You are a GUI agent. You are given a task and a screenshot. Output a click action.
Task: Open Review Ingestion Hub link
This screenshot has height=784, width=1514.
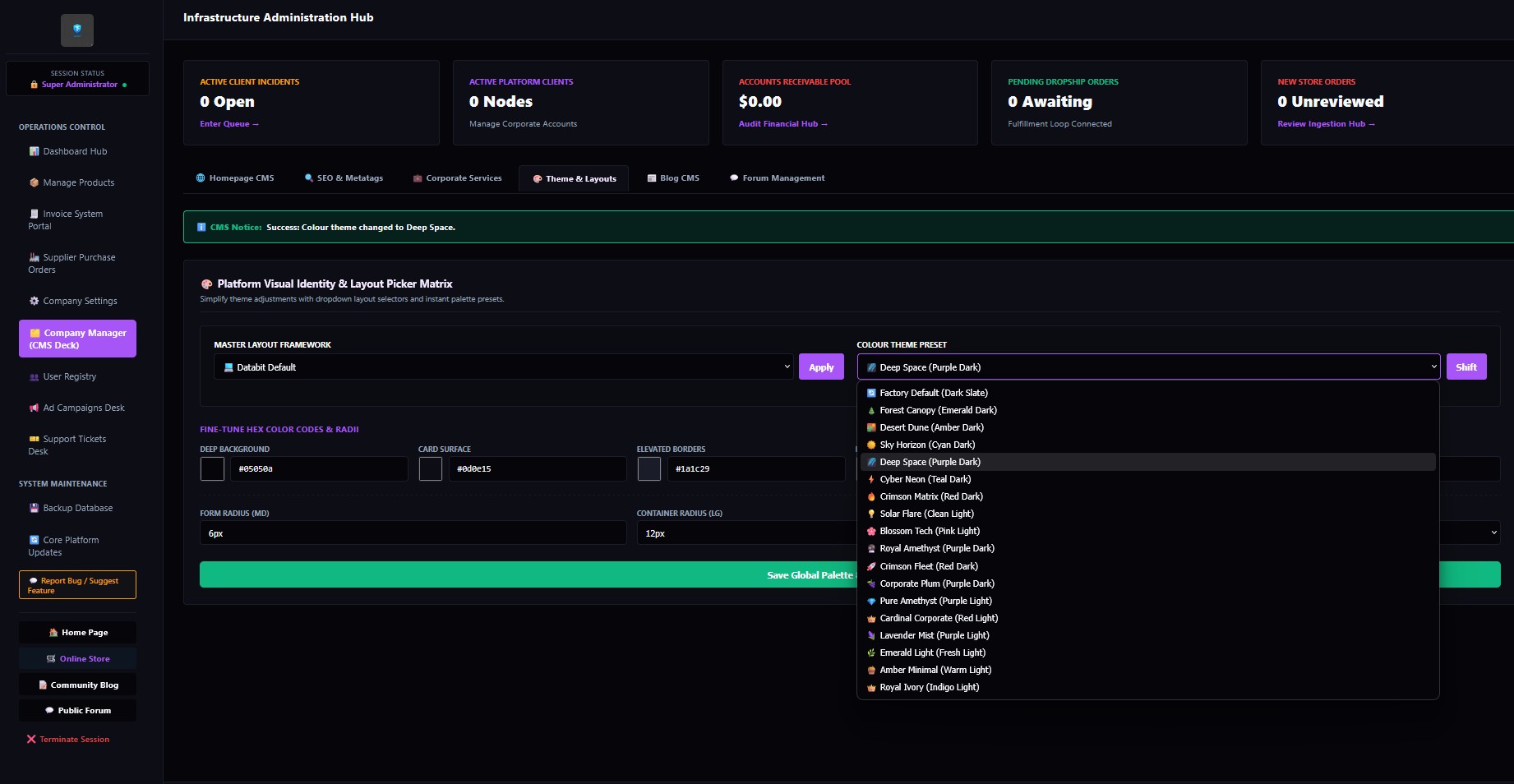tap(1326, 123)
